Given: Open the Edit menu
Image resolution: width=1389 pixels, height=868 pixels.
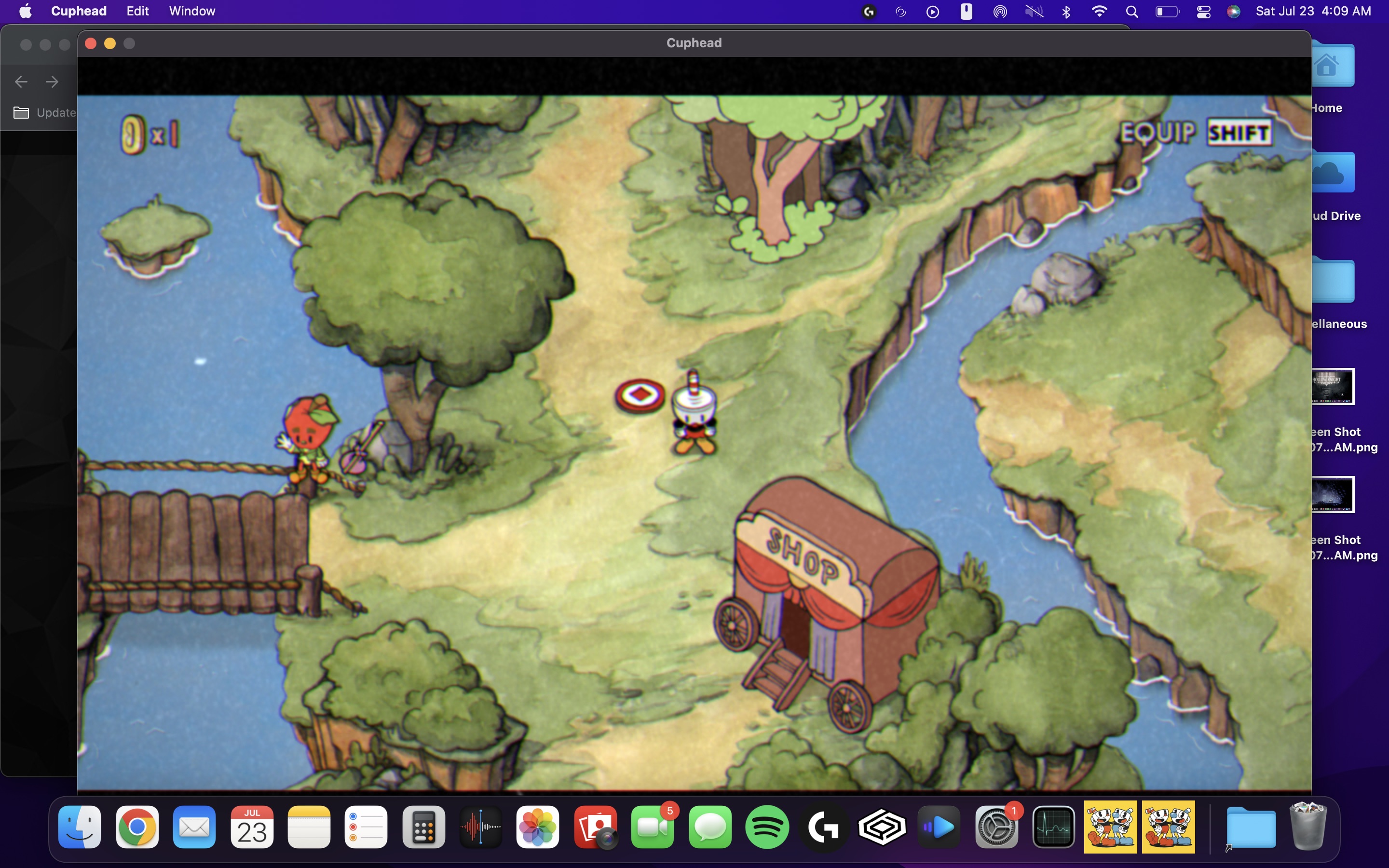Looking at the screenshot, I should tap(138, 11).
